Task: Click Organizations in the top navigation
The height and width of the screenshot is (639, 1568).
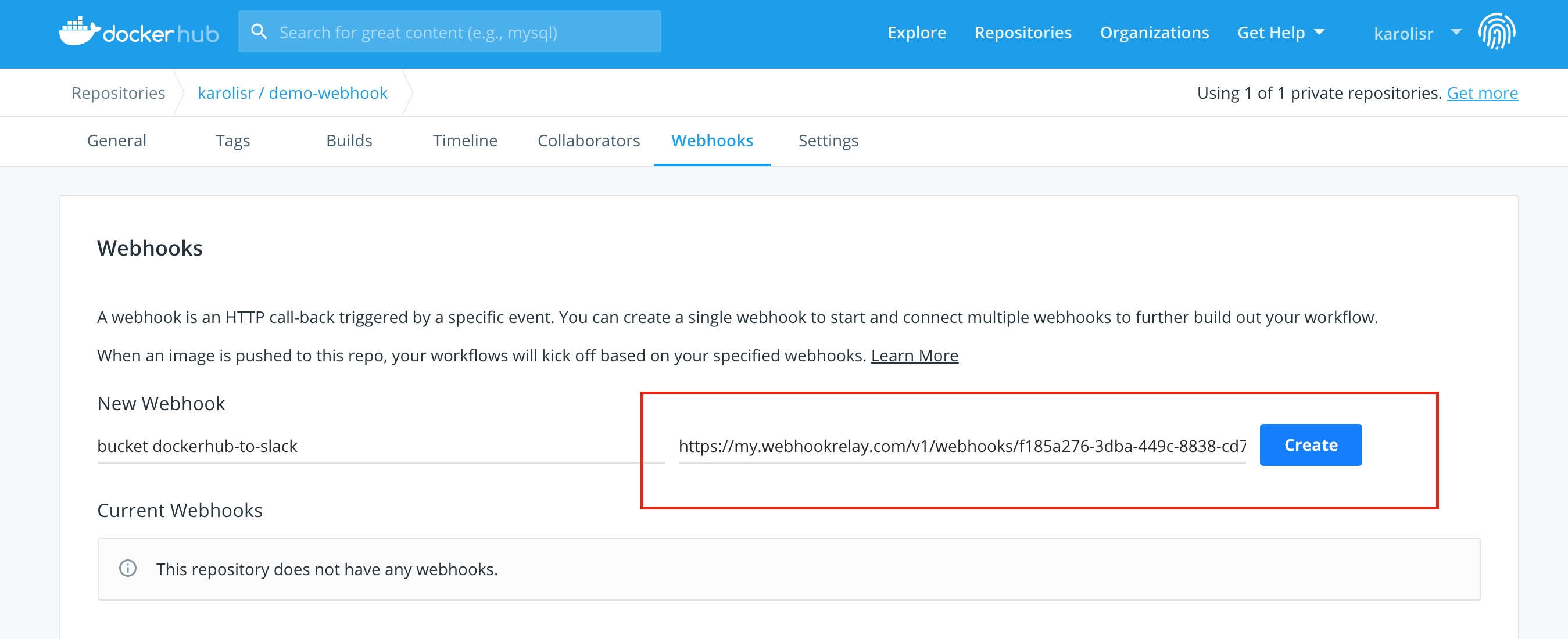Action: coord(1154,33)
